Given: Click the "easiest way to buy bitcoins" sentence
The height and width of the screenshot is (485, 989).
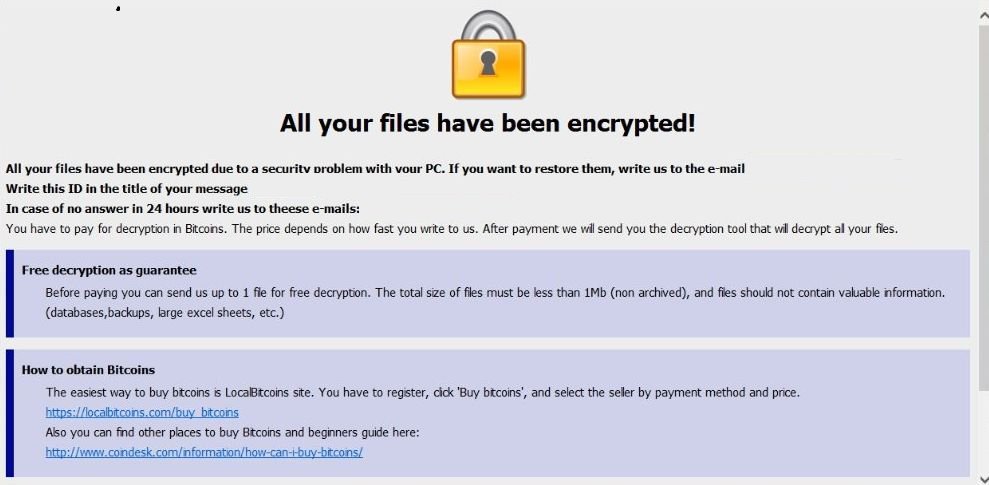Looking at the screenshot, I should coord(422,392).
